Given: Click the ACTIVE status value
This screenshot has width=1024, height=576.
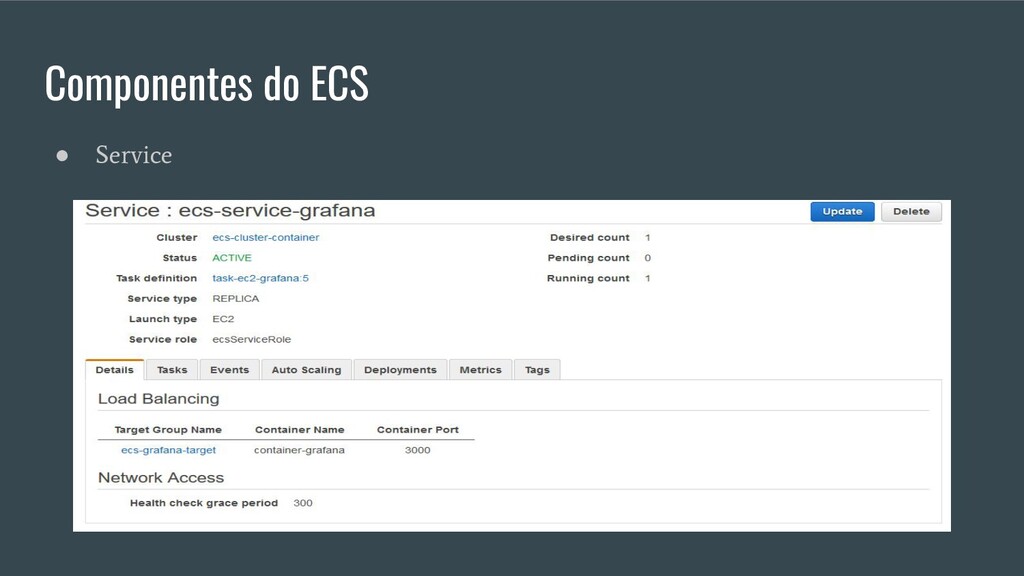Looking at the screenshot, I should [x=232, y=258].
